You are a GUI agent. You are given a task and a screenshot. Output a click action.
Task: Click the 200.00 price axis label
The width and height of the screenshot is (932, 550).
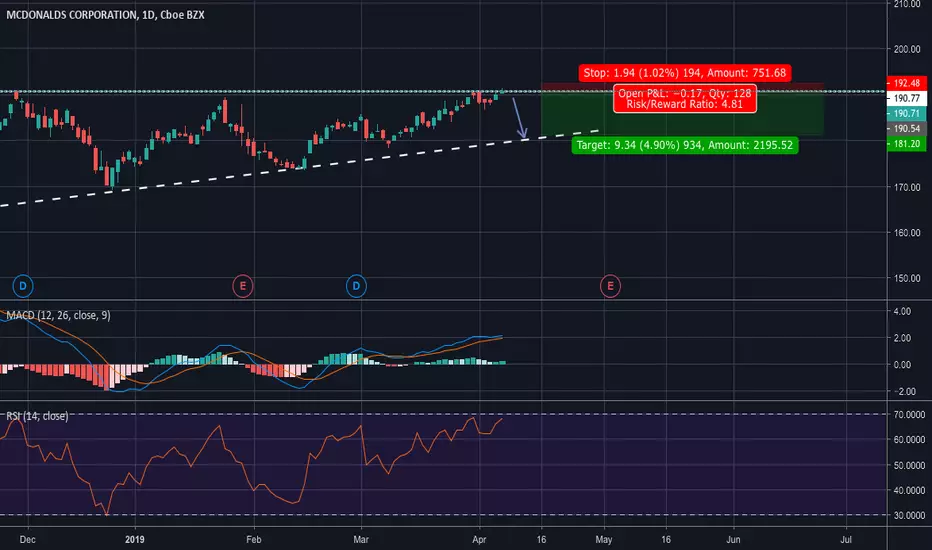907,49
